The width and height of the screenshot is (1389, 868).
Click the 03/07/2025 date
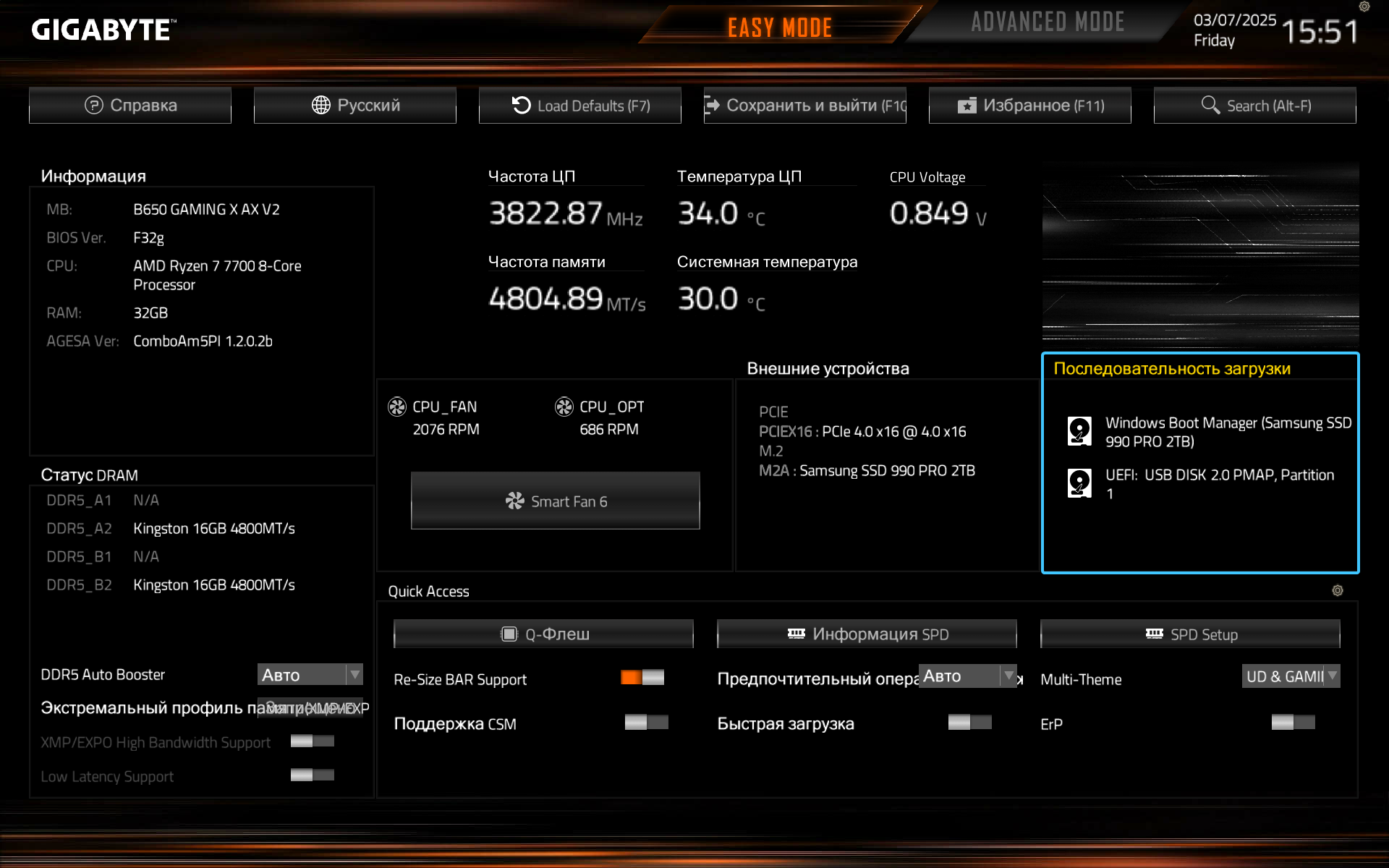pyautogui.click(x=1235, y=20)
